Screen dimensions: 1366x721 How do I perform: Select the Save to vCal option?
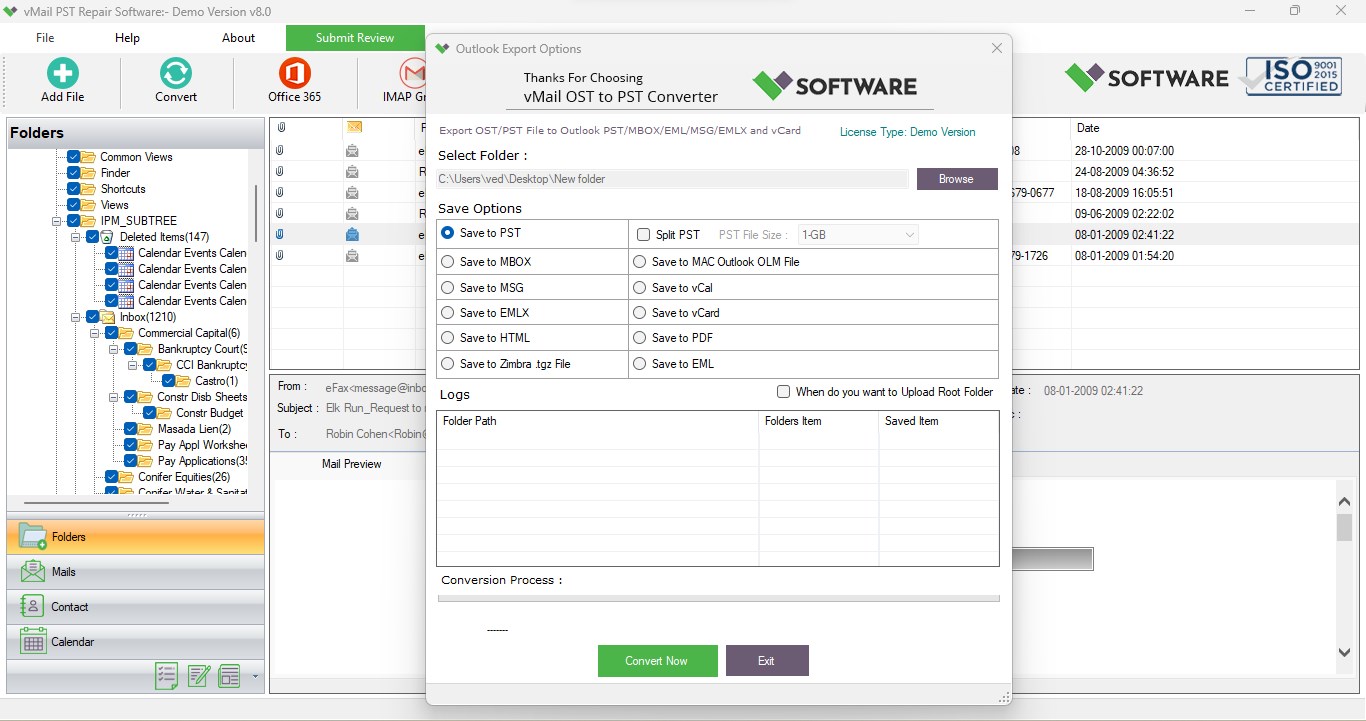pos(640,288)
